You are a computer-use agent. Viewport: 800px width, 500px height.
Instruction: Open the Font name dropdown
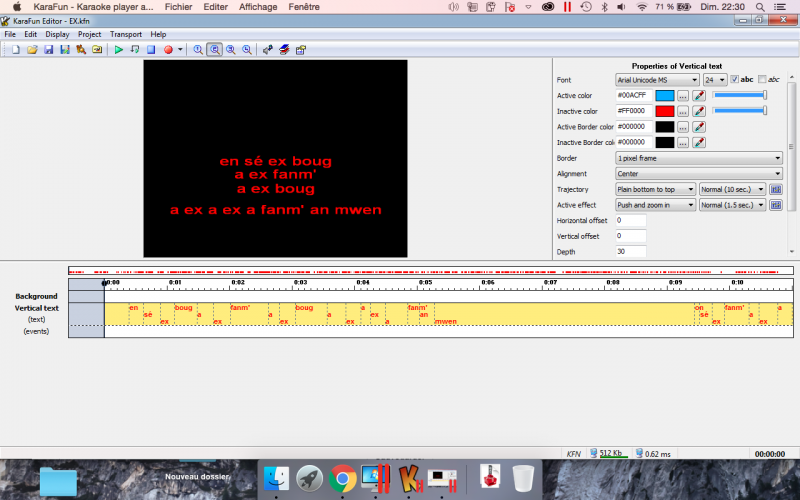(657, 80)
